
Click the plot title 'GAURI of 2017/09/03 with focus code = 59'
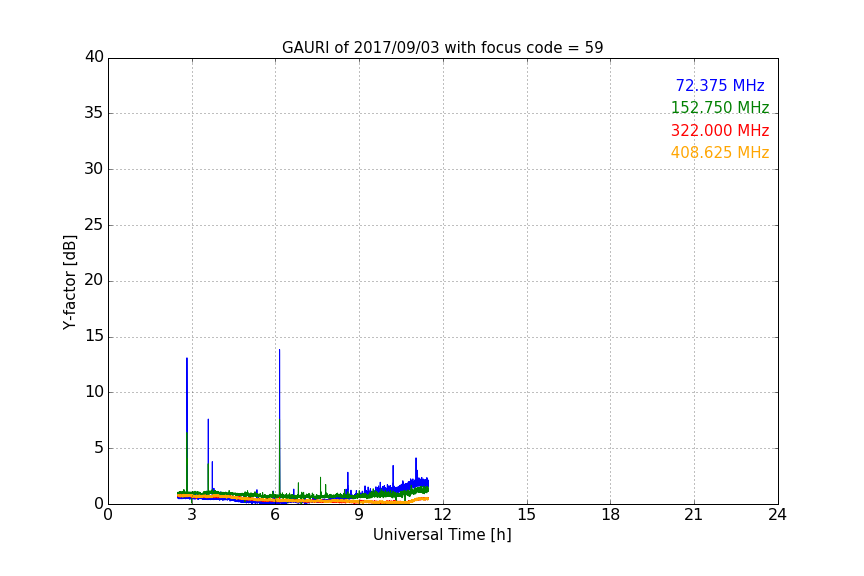pyautogui.click(x=442, y=48)
